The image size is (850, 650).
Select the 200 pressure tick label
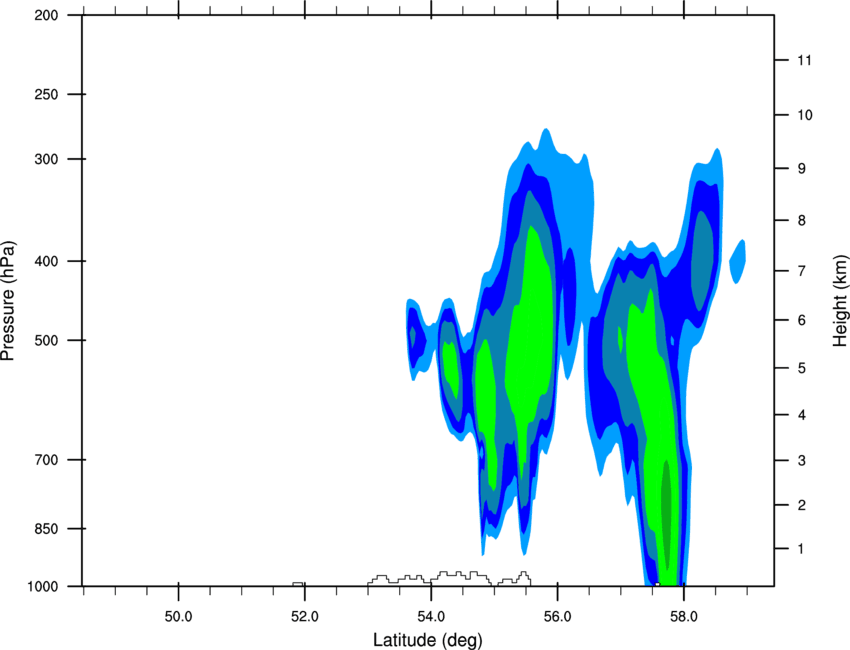click(47, 15)
